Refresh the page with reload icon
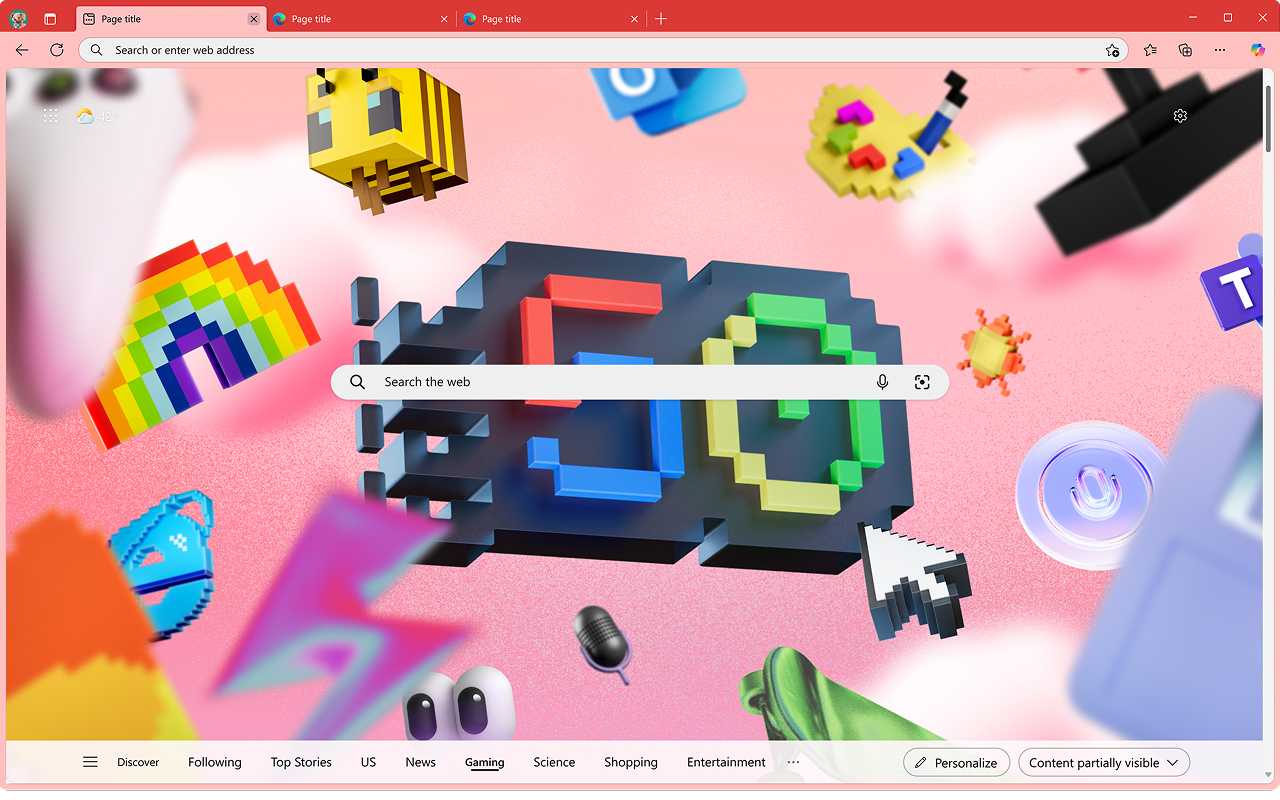1280x800 pixels. pyautogui.click(x=57, y=50)
